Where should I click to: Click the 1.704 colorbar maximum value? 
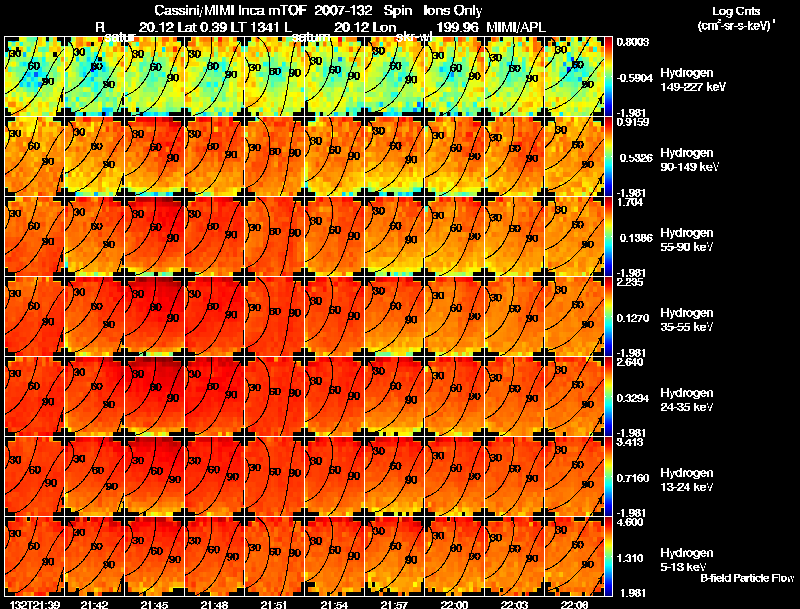click(630, 202)
